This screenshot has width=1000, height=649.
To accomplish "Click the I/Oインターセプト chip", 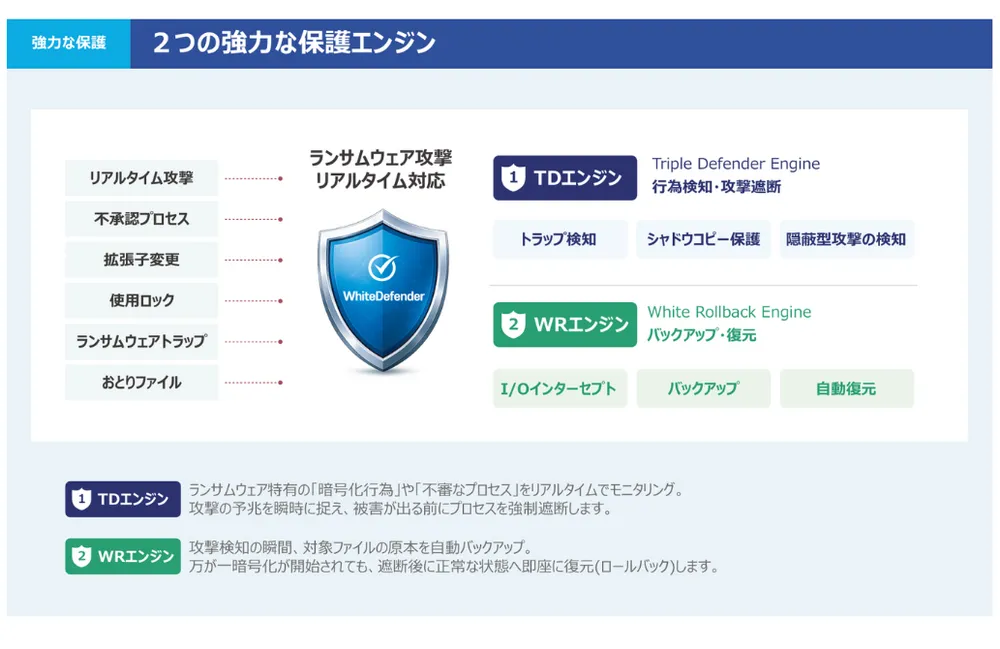I will click(560, 388).
